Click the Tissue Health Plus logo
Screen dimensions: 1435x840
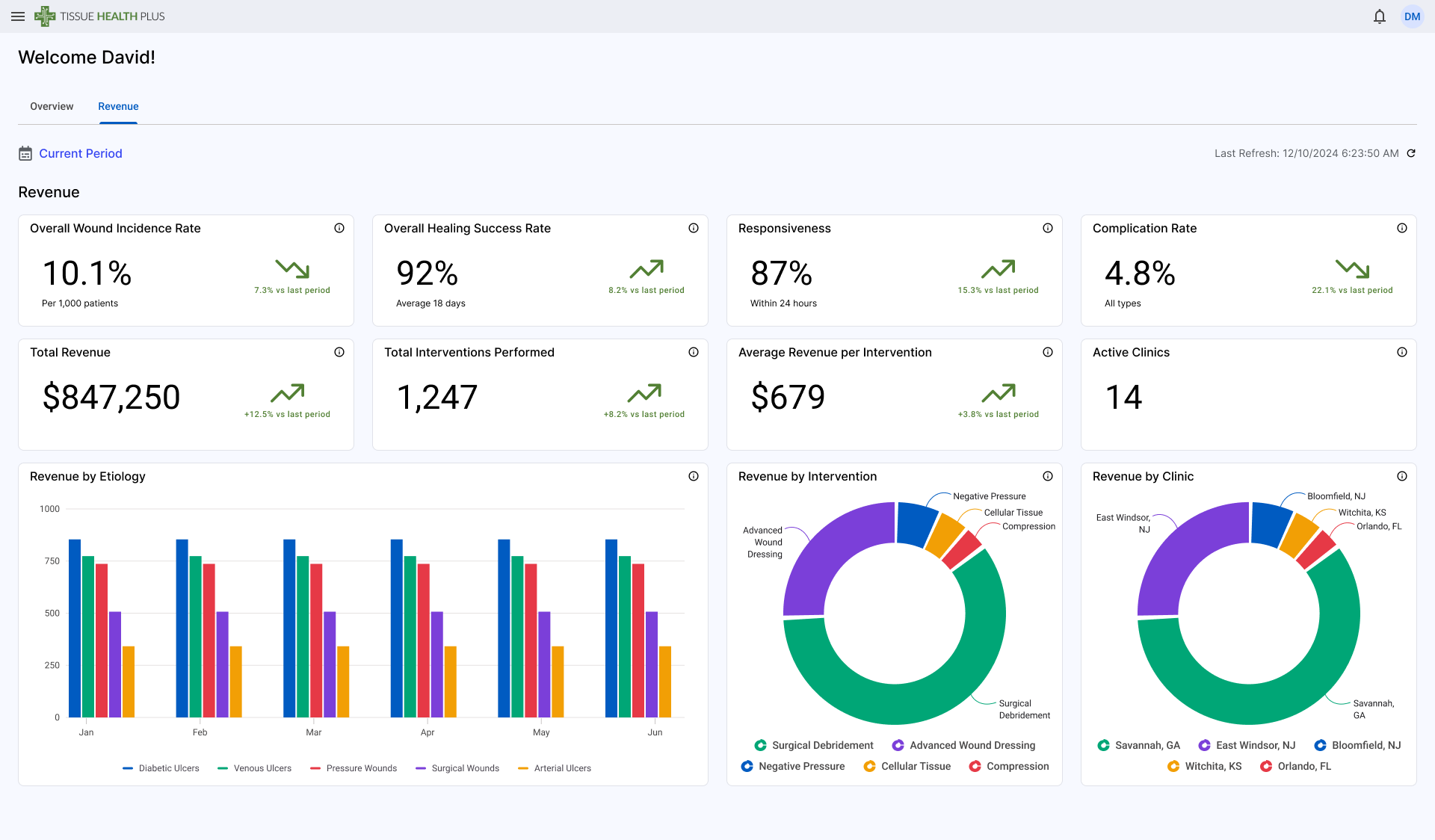(99, 16)
